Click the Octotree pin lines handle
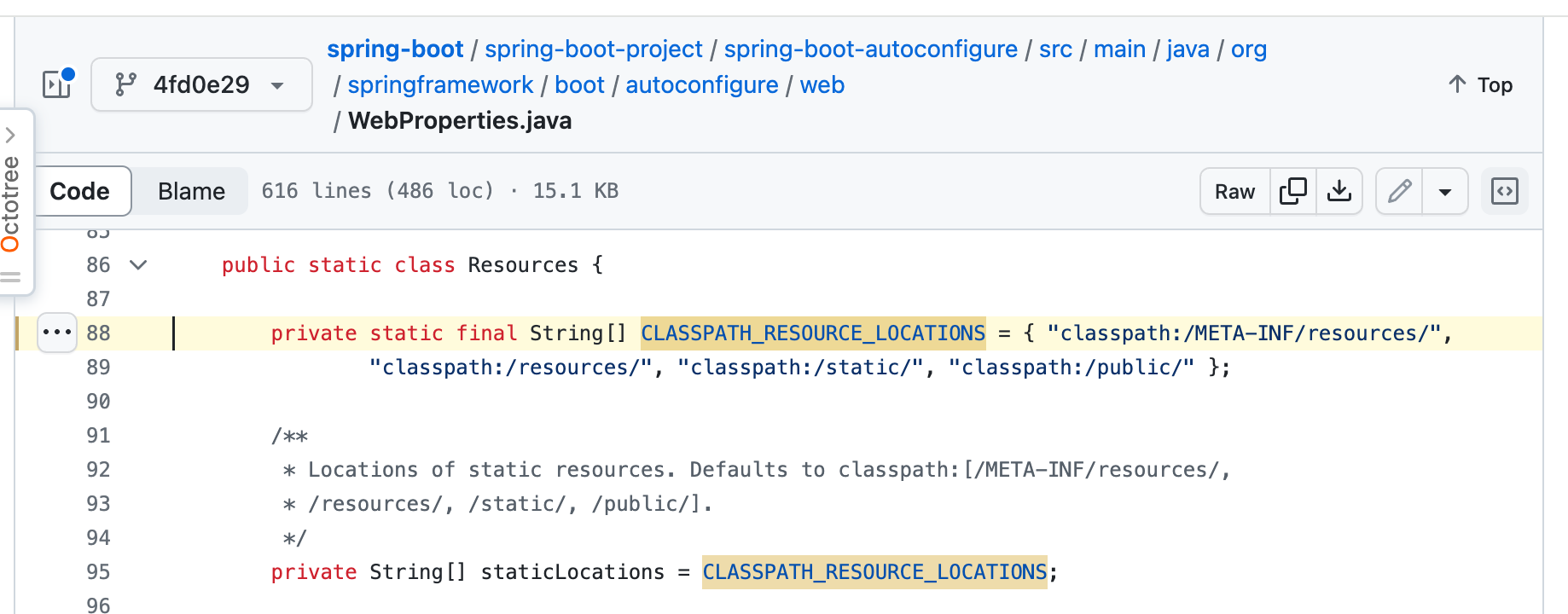The height and width of the screenshot is (614, 1568). 10,277
